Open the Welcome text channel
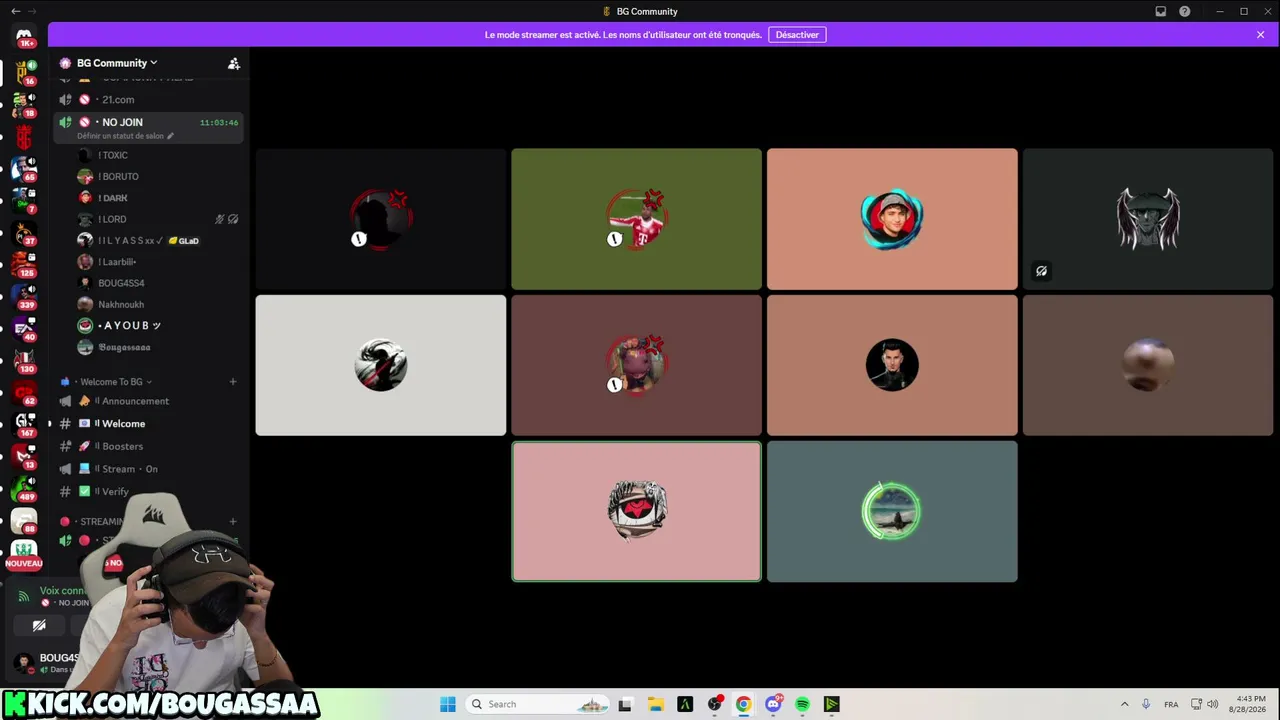The image size is (1280, 720). [148, 424]
